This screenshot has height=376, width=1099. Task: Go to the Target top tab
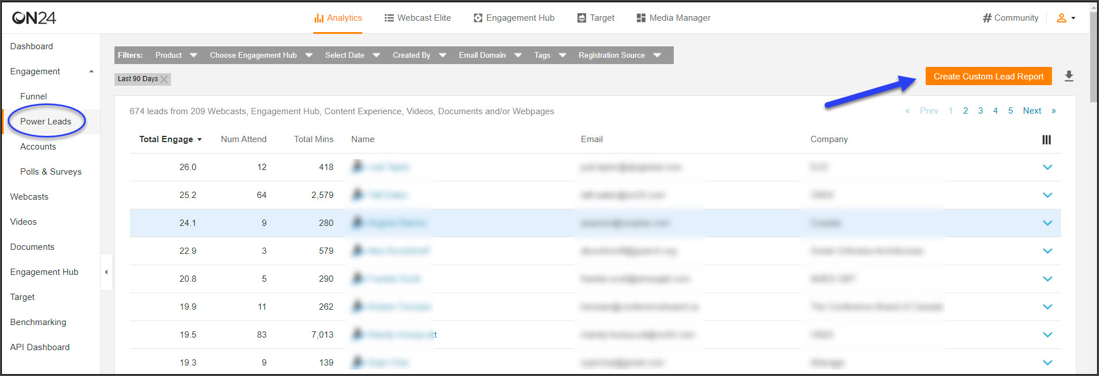click(x=596, y=18)
